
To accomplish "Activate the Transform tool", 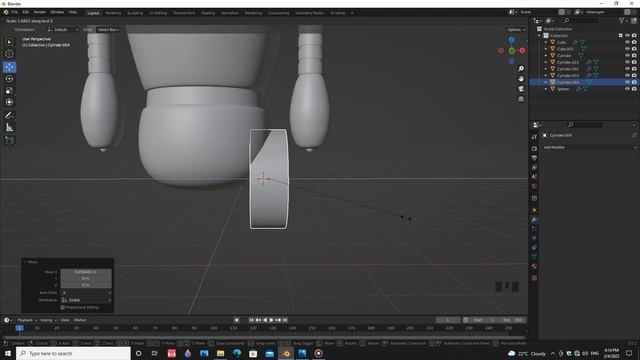I will (x=9, y=102).
